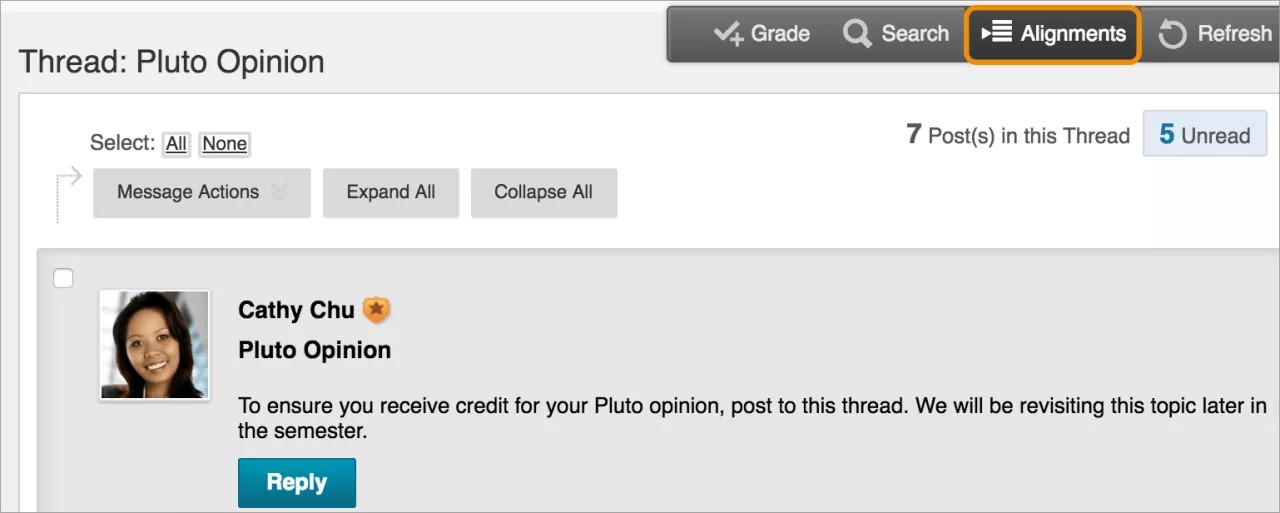Viewport: 1280px width, 513px height.
Task: Click the Pluto Opinion post title
Action: [x=314, y=351]
